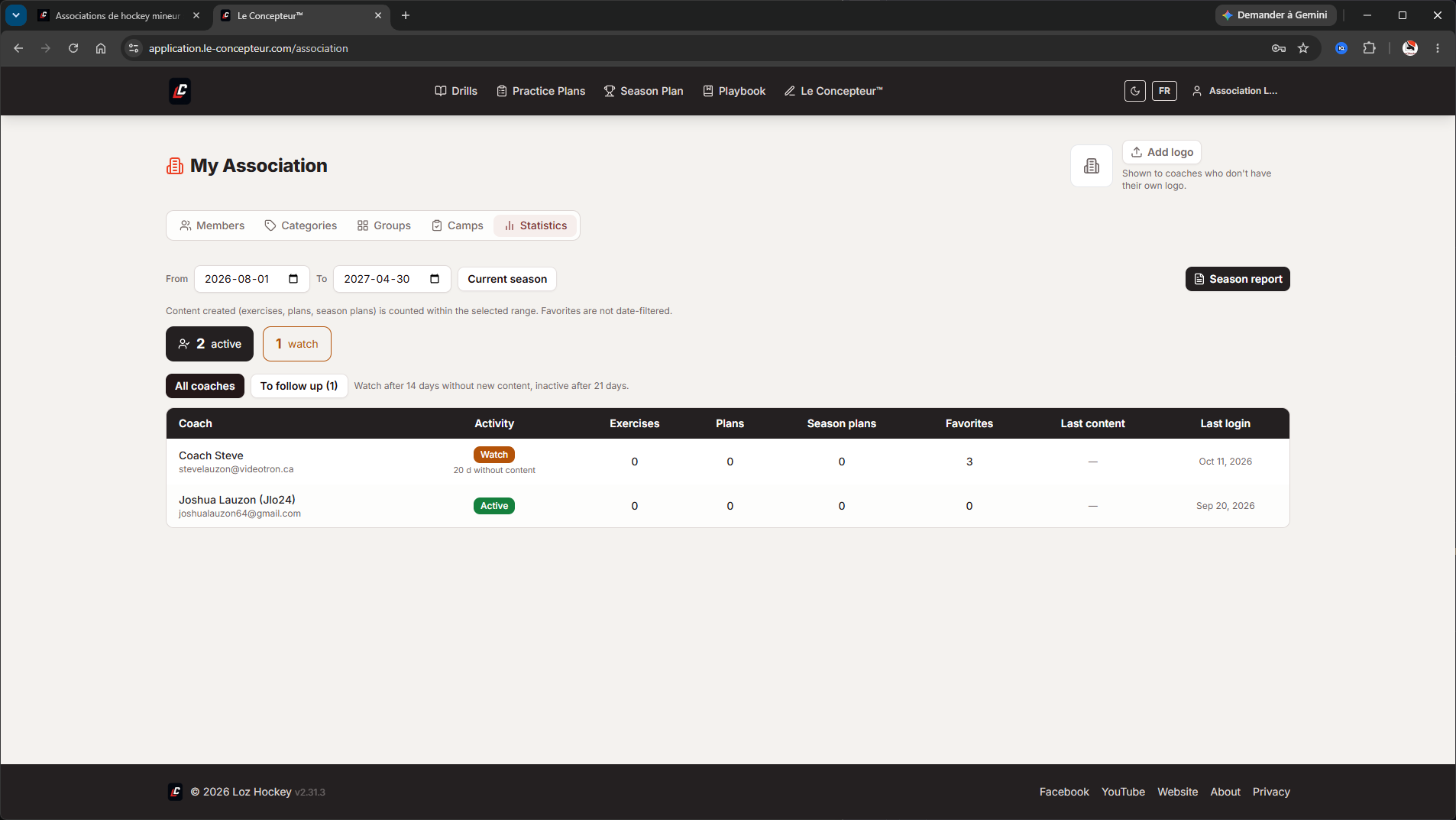This screenshot has height=820, width=1456.
Task: Click the Watch badge for Coach Steve
Action: pos(494,455)
